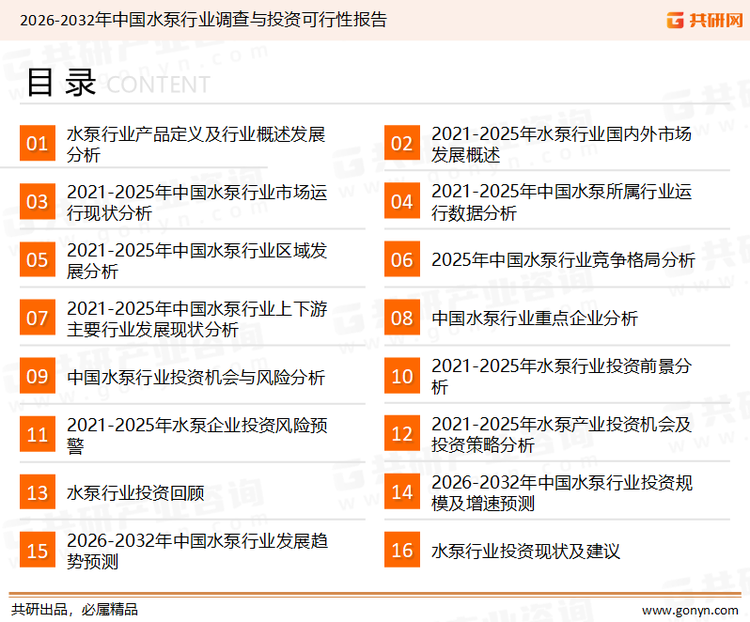Click the orange 11 chapter number box
This screenshot has width=750, height=622.
[x=37, y=434]
